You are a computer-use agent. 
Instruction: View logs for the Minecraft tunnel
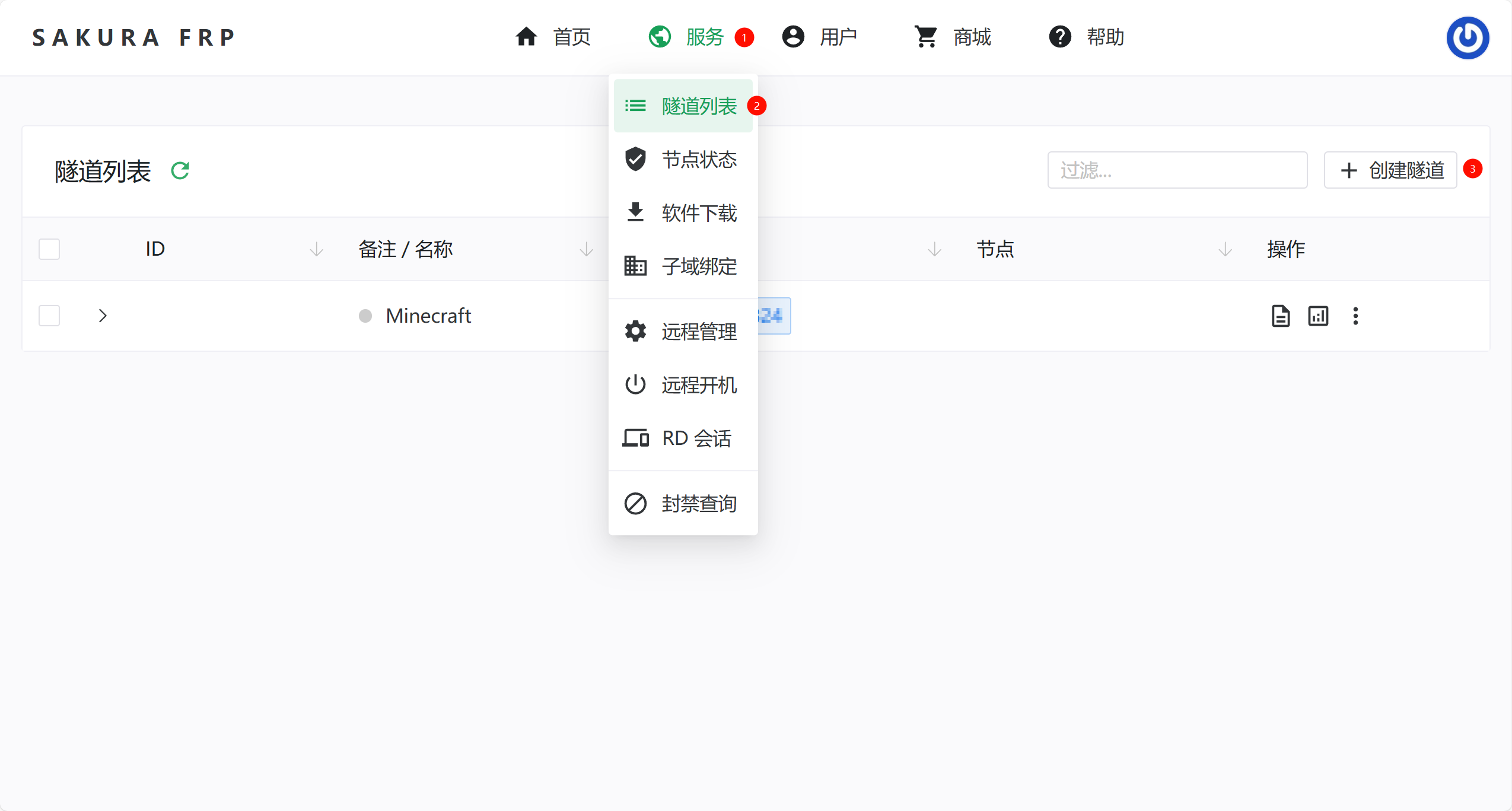(x=1281, y=316)
